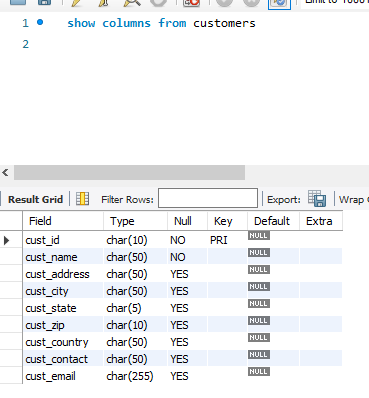Click the YES null cell for cust_zip
The width and height of the screenshot is (369, 398).
[187, 325]
